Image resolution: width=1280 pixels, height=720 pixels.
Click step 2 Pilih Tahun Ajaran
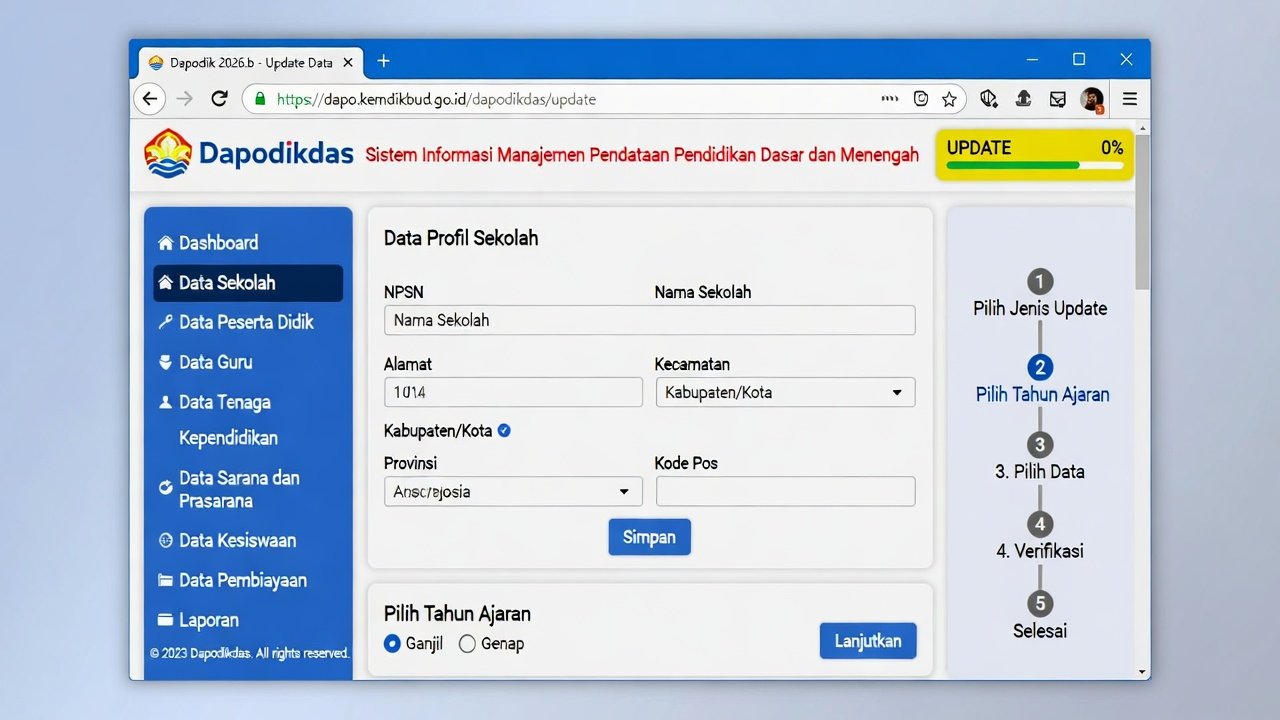tap(1042, 381)
